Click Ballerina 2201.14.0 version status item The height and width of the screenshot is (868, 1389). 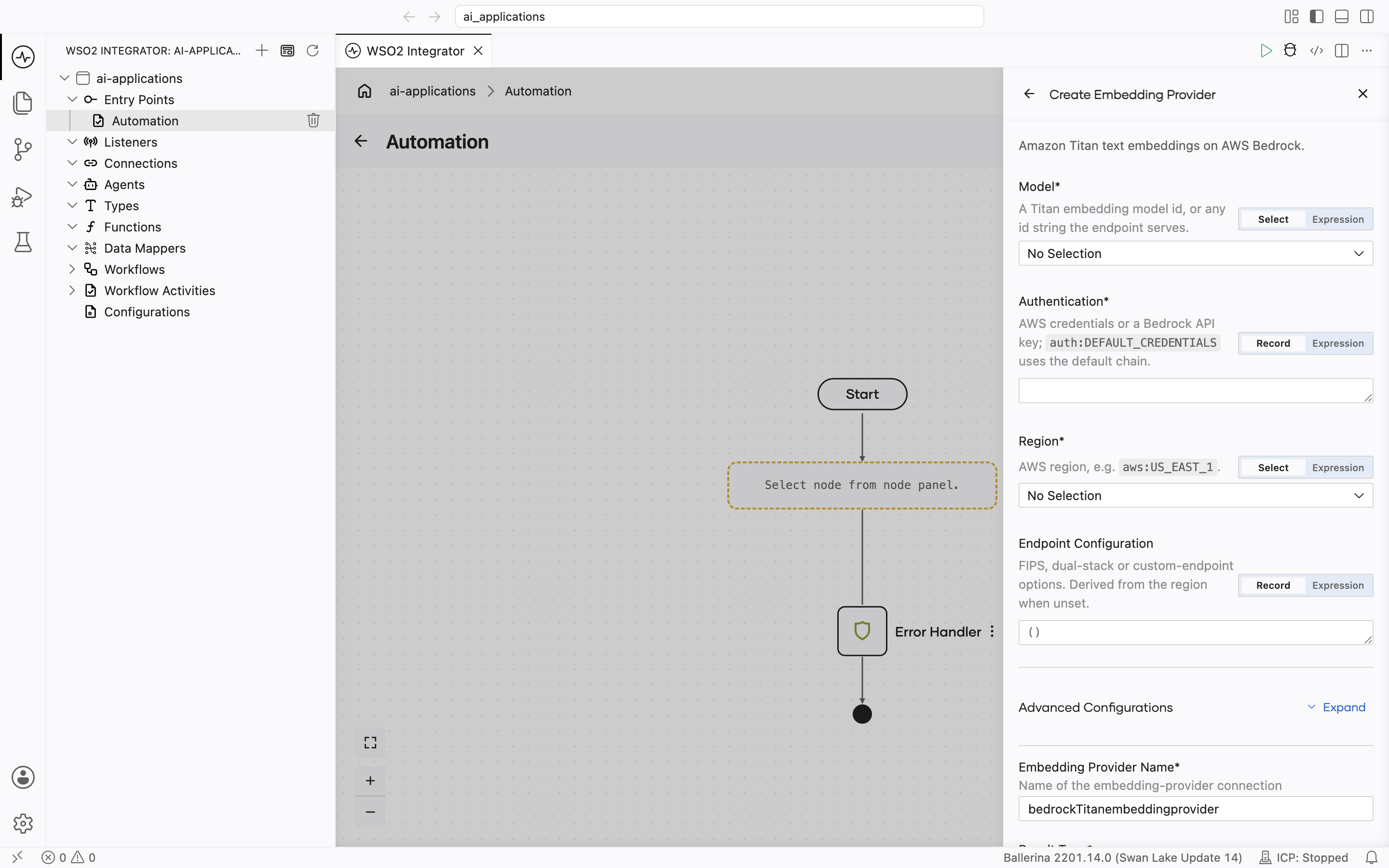pyautogui.click(x=1122, y=858)
